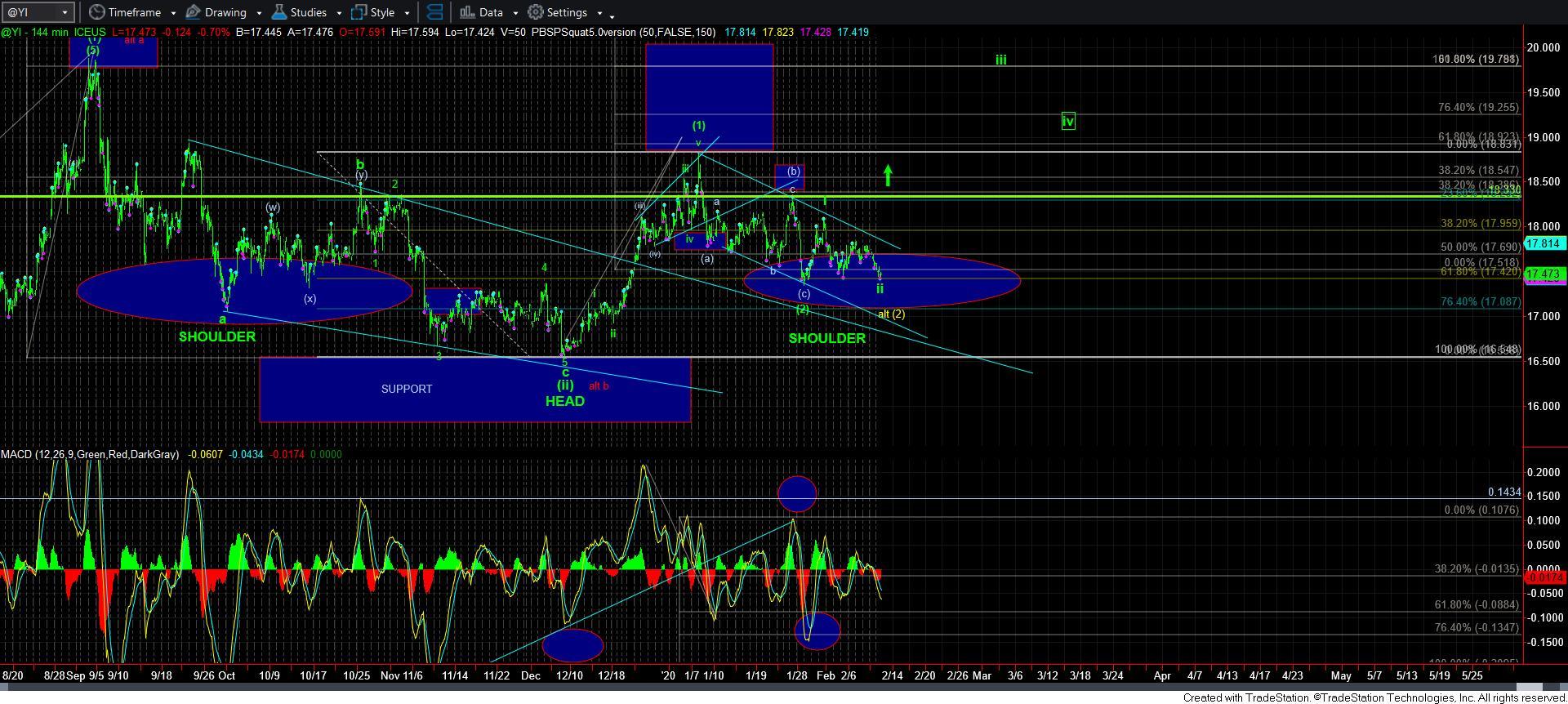Click the -0.0174 MACD value tag

pos(1544,577)
